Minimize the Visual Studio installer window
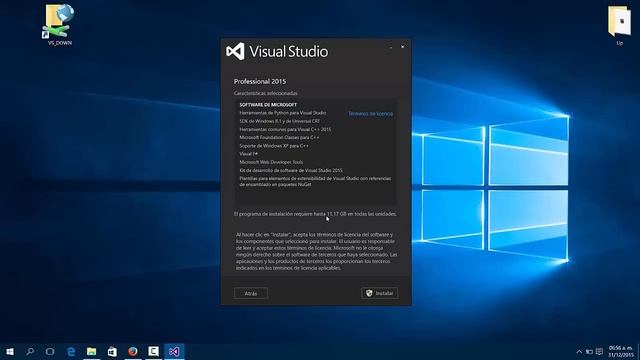640x360 pixels. (391, 47)
